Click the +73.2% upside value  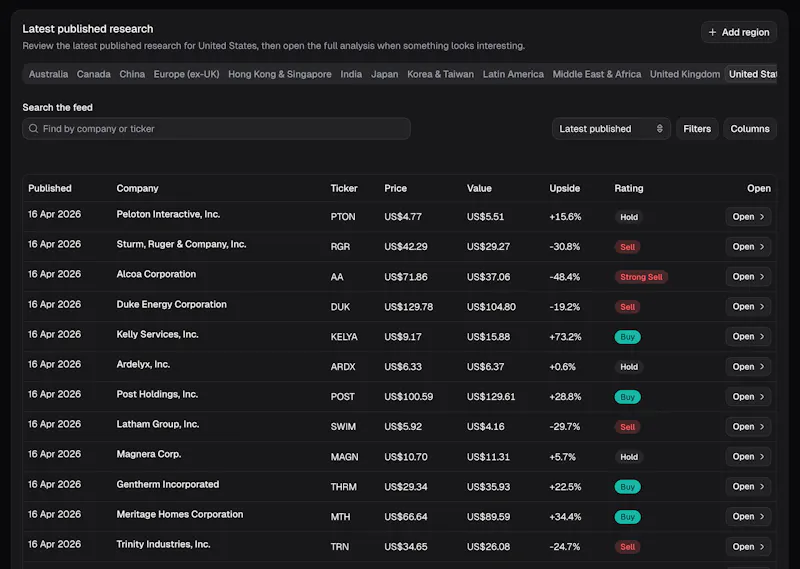(565, 337)
